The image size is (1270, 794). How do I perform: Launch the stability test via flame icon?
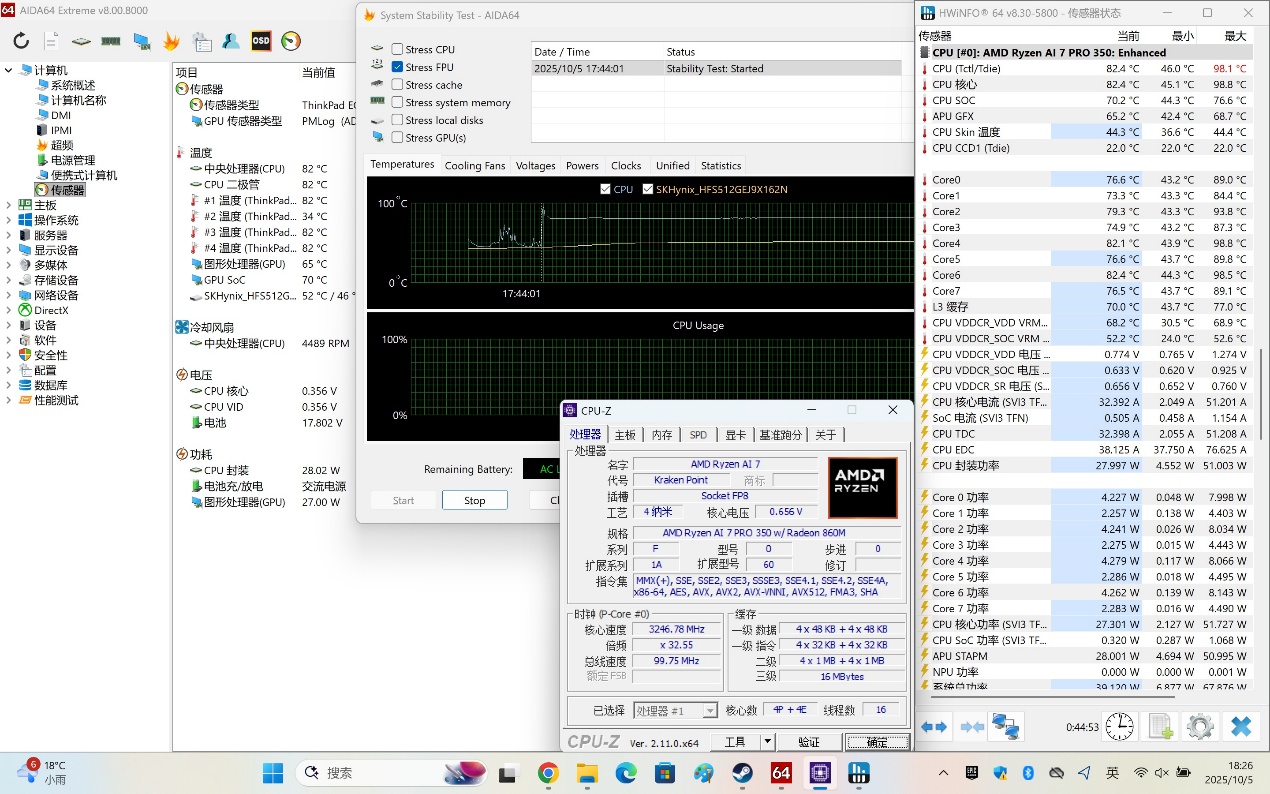(171, 41)
